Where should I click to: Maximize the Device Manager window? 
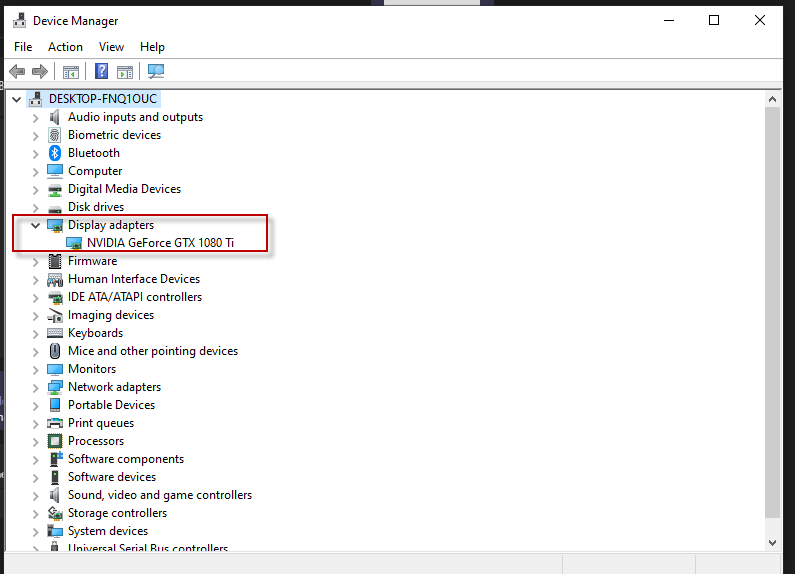click(714, 20)
